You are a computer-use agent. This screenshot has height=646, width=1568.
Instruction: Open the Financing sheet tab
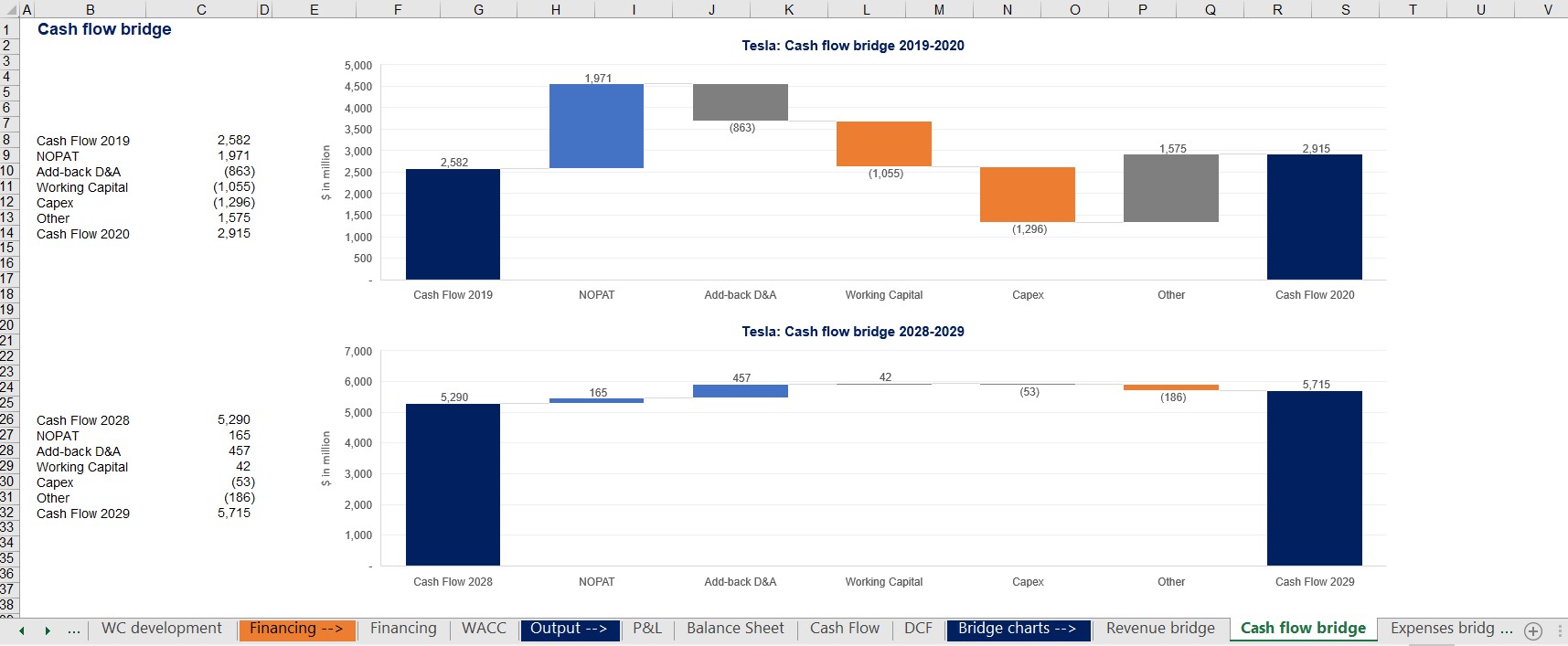pos(403,629)
